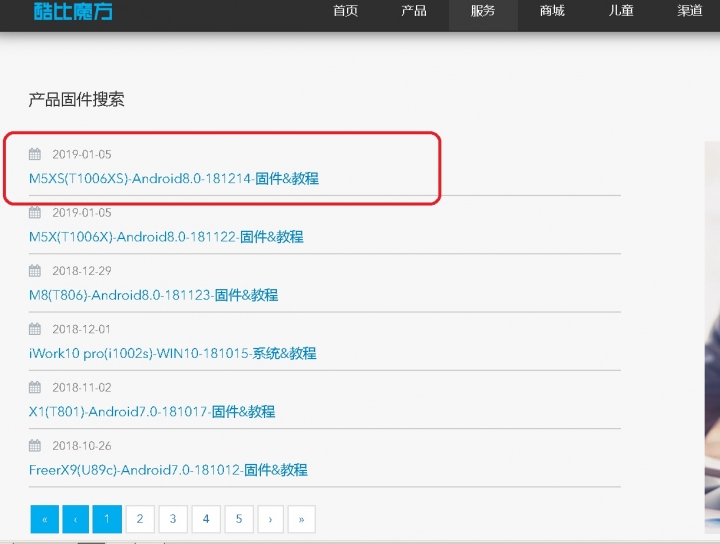
Task: Click the date text 2018-12-01
Action: (x=81, y=329)
